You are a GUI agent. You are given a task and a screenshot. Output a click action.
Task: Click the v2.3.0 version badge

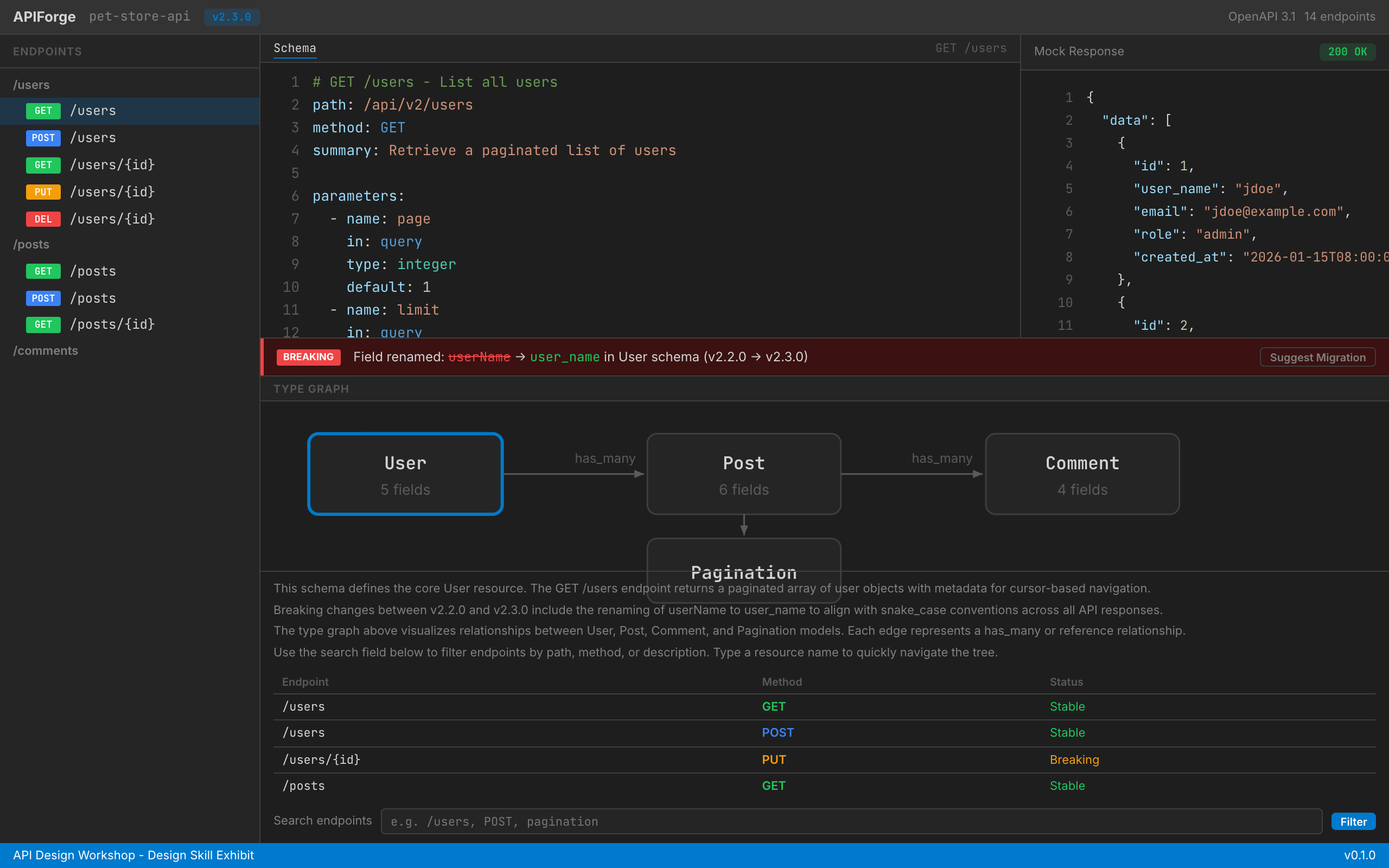tap(232, 17)
